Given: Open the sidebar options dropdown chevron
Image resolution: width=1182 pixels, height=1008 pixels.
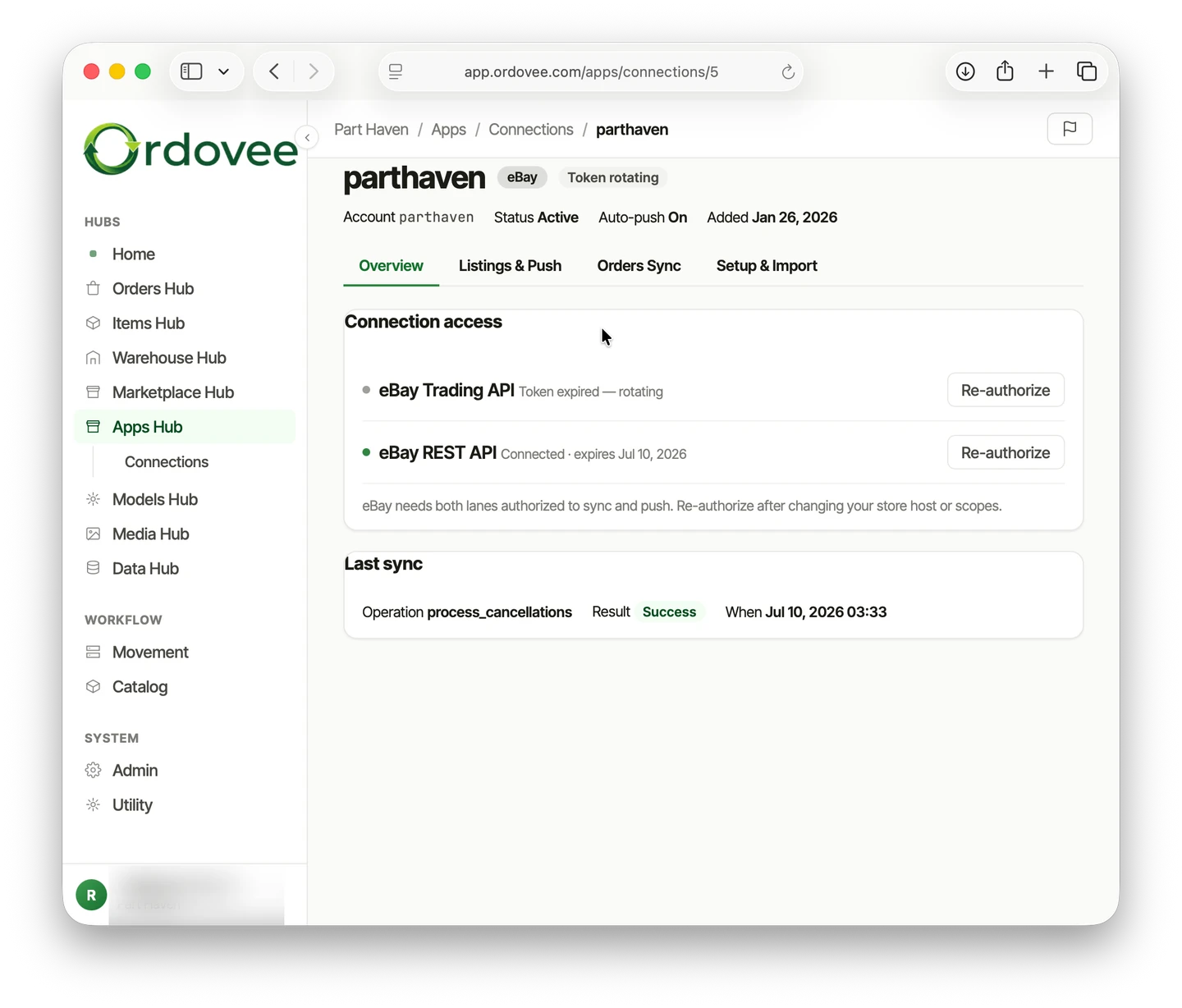Looking at the screenshot, I should click(223, 71).
